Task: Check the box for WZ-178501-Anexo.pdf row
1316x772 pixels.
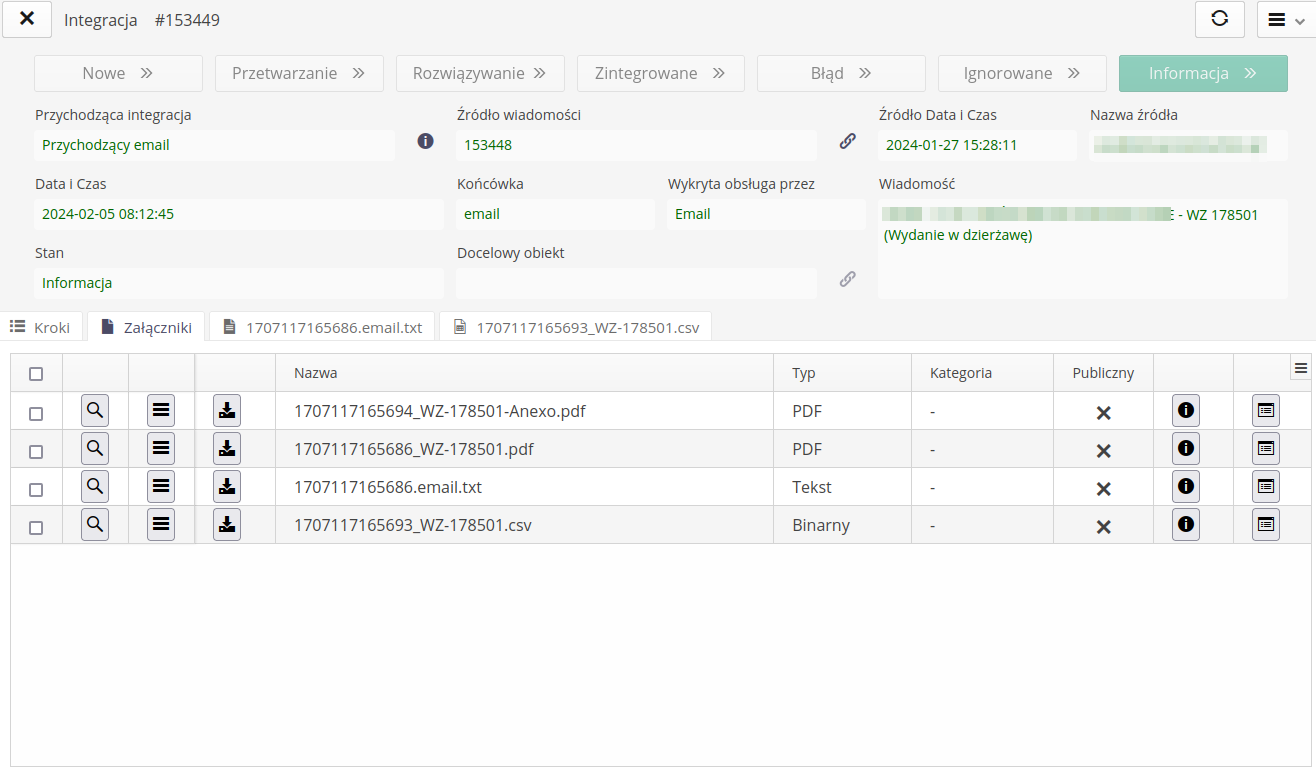Action: coord(36,413)
